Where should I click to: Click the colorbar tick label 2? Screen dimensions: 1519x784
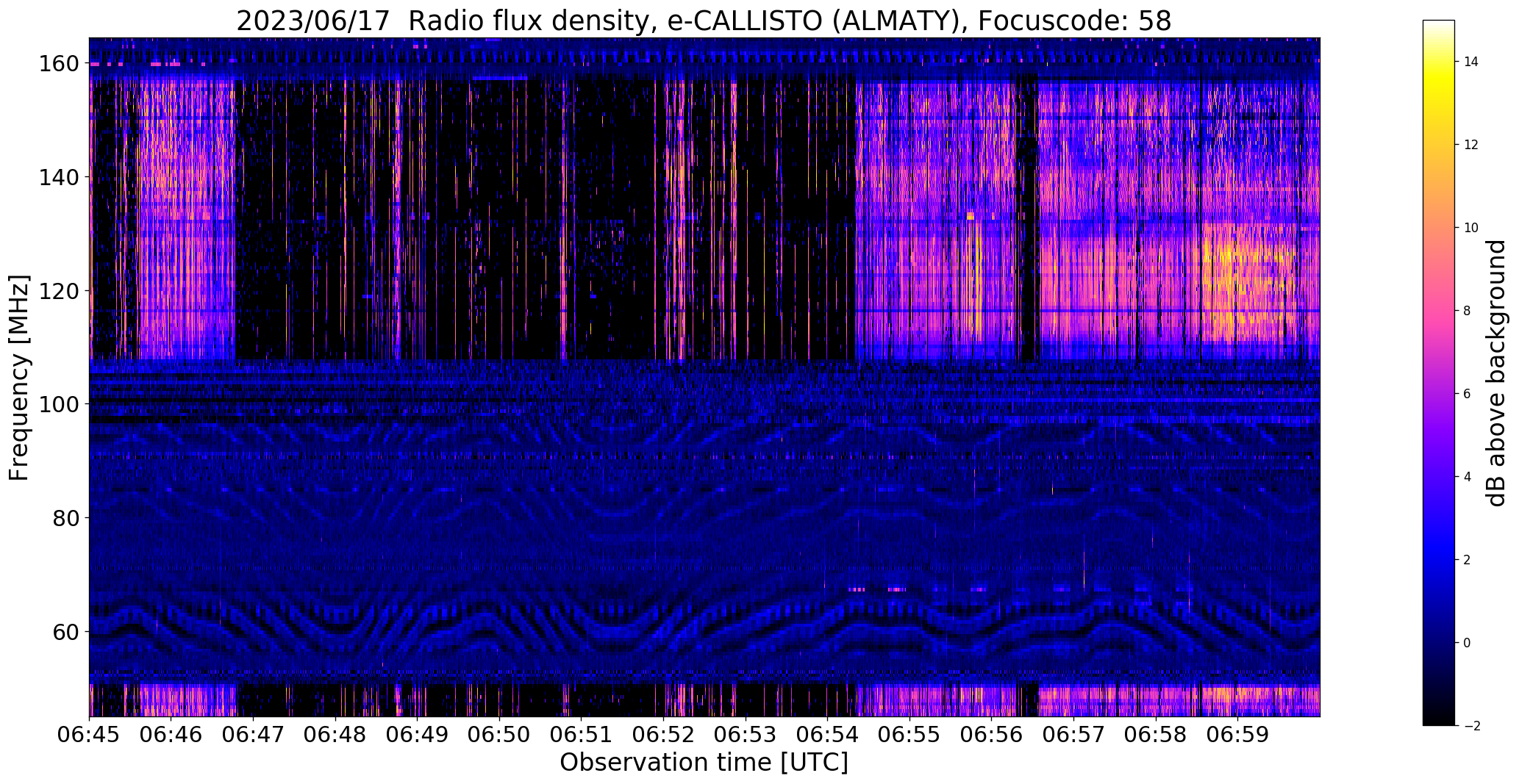(x=1468, y=560)
